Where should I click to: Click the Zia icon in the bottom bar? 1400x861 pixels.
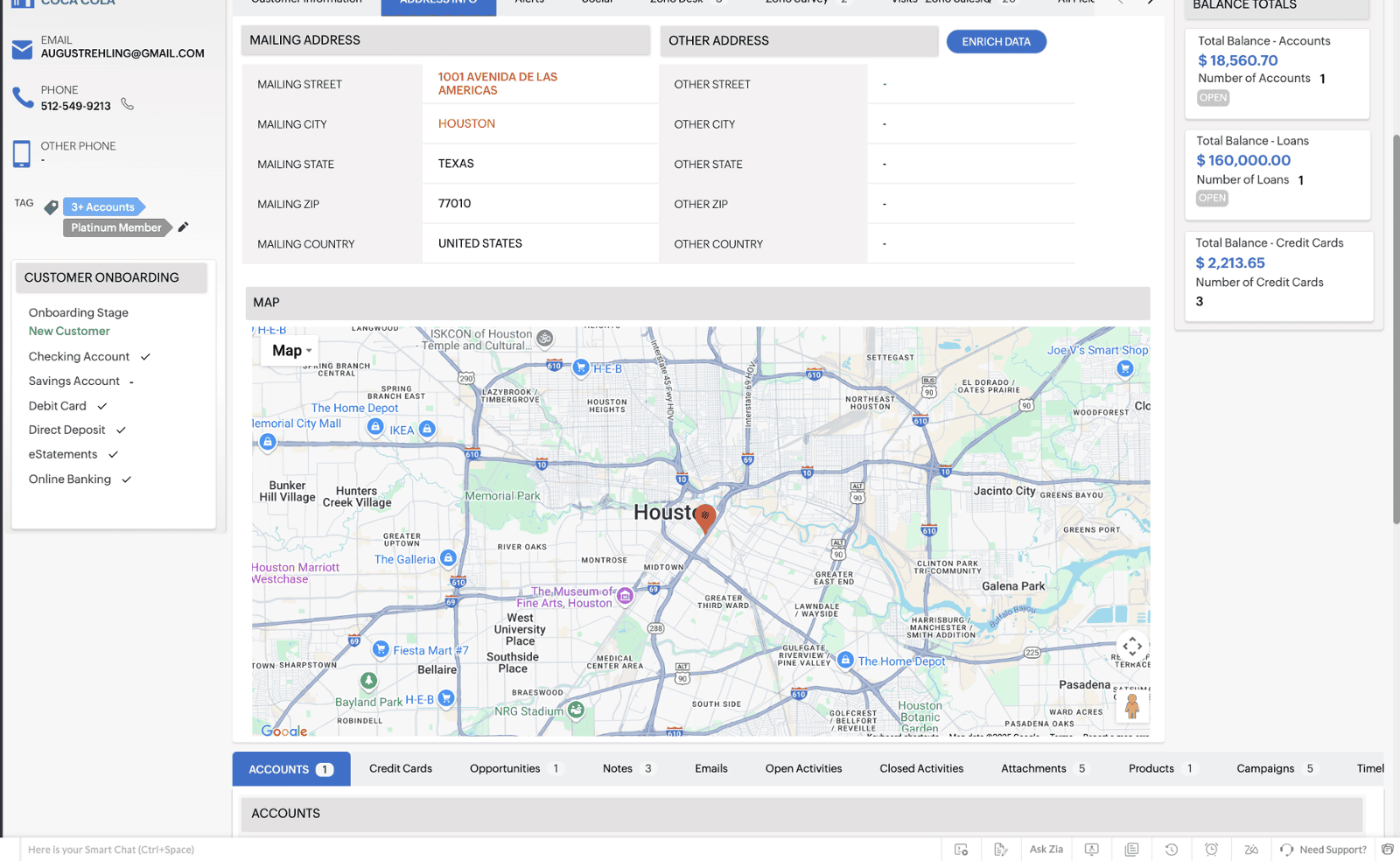click(x=1251, y=850)
